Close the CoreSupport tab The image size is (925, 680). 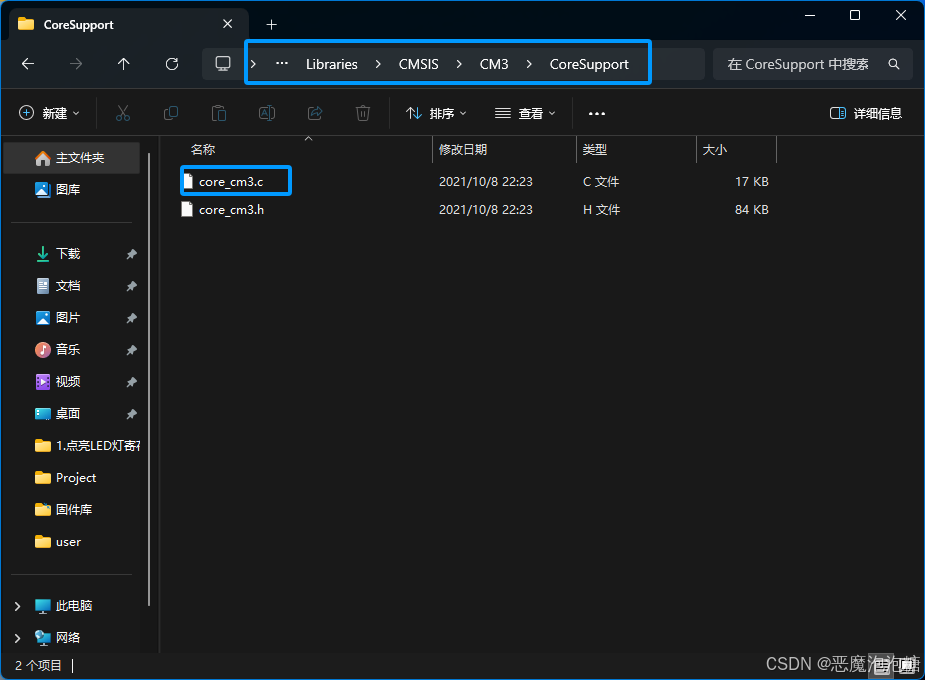(228, 24)
